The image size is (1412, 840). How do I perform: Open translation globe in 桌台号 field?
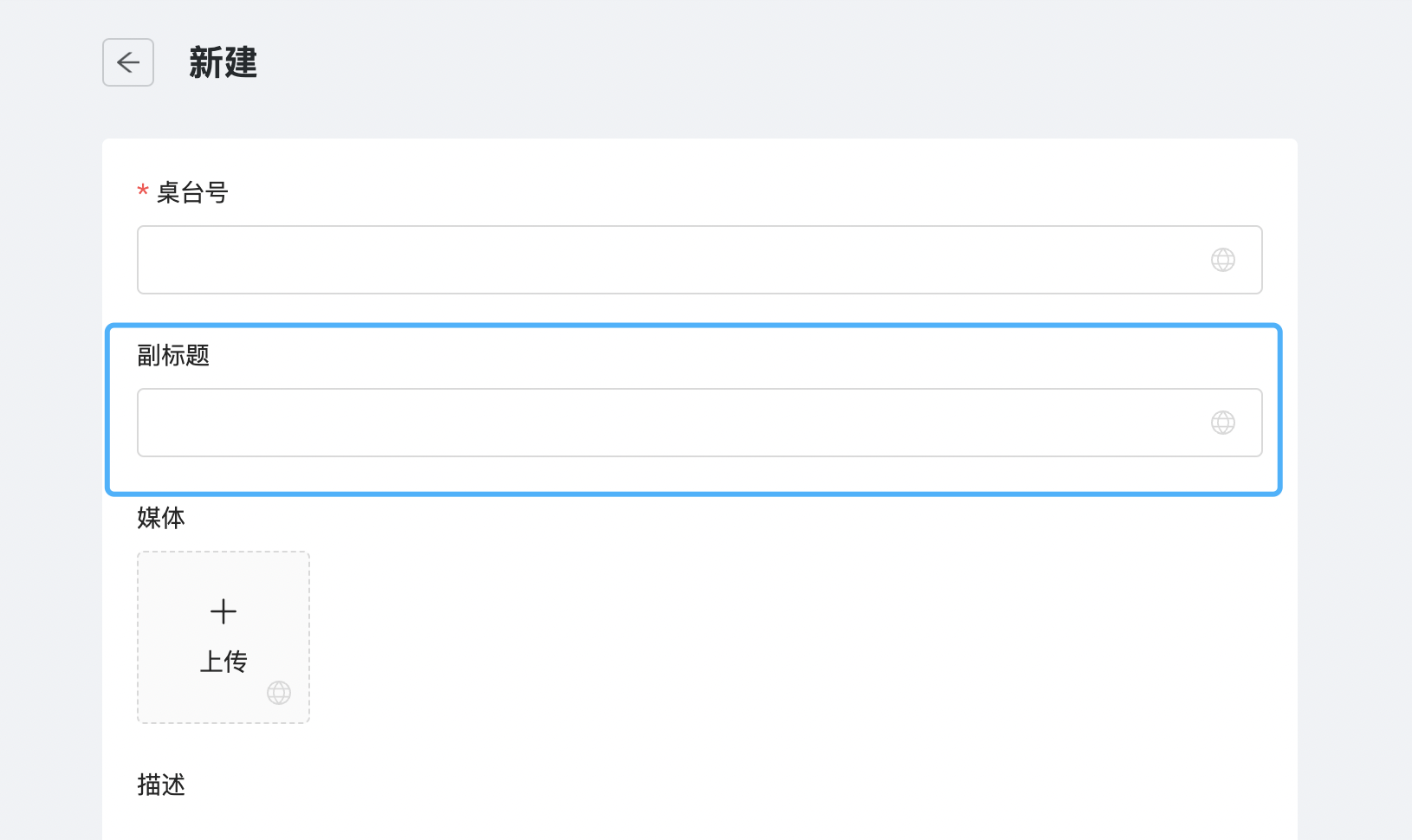(x=1223, y=260)
